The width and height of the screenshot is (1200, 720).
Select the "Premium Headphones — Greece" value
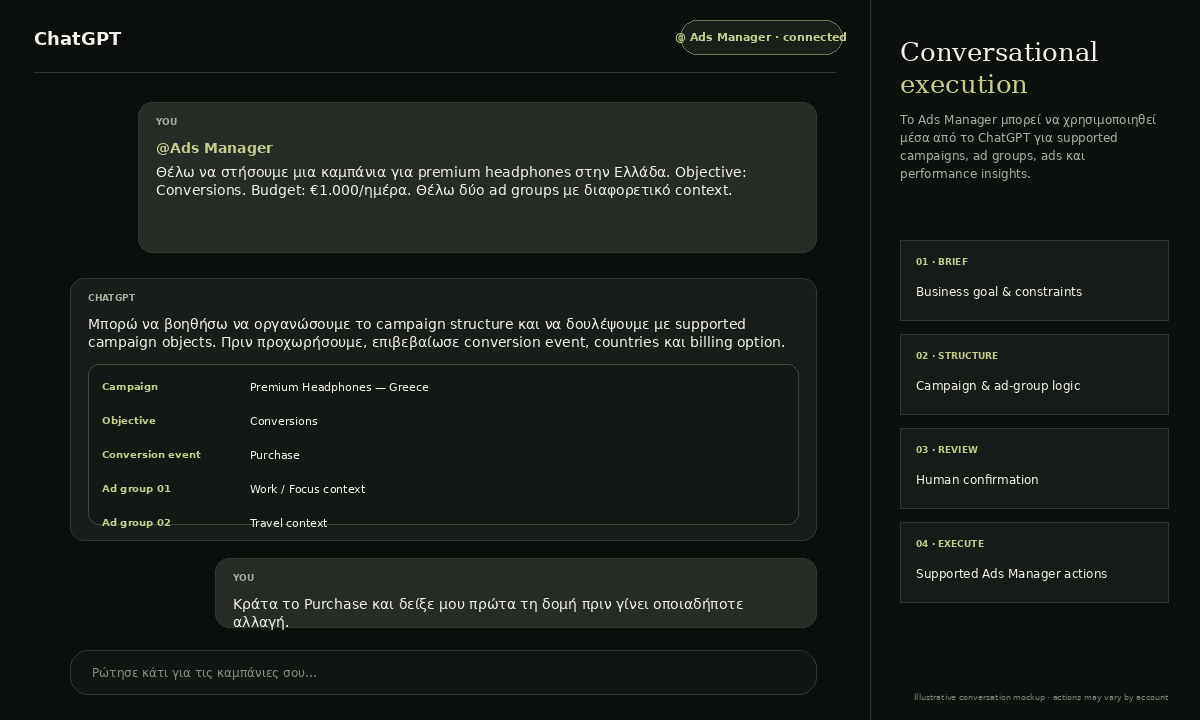(339, 387)
